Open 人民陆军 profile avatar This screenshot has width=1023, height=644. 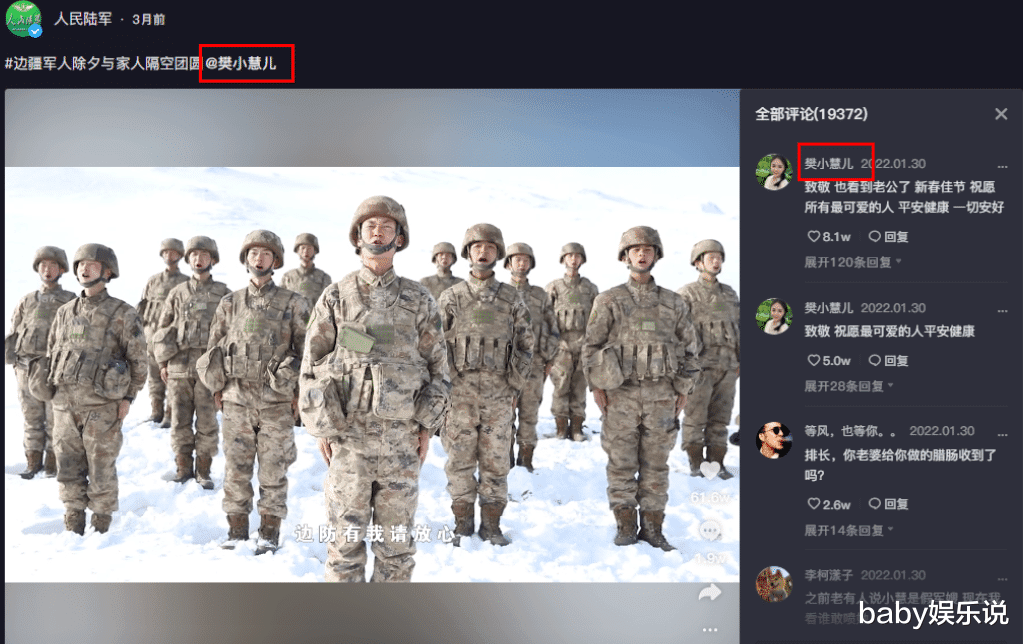pyautogui.click(x=24, y=20)
